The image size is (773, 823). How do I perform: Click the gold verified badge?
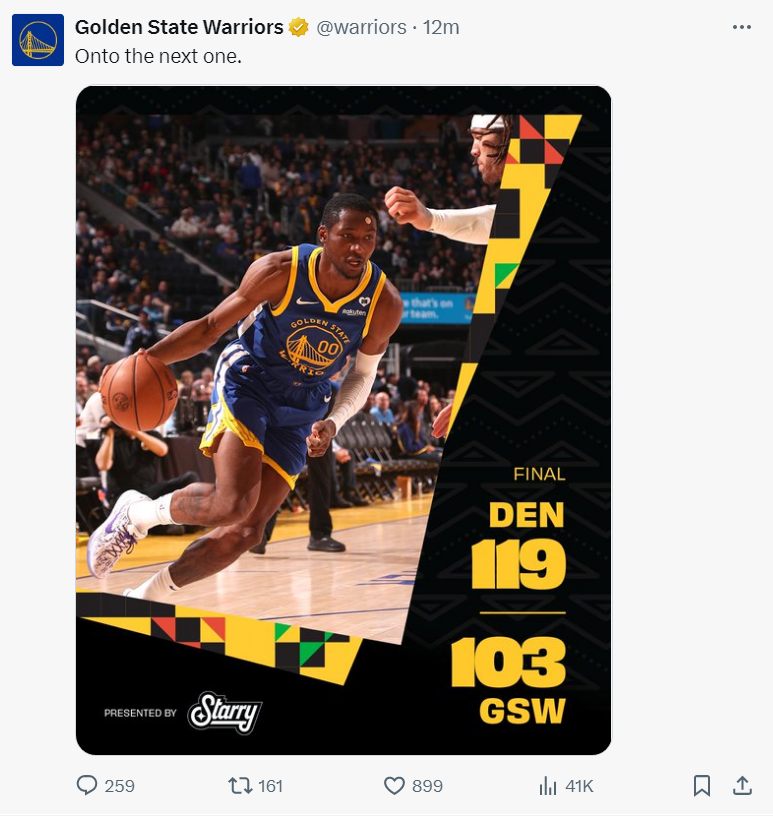click(299, 27)
